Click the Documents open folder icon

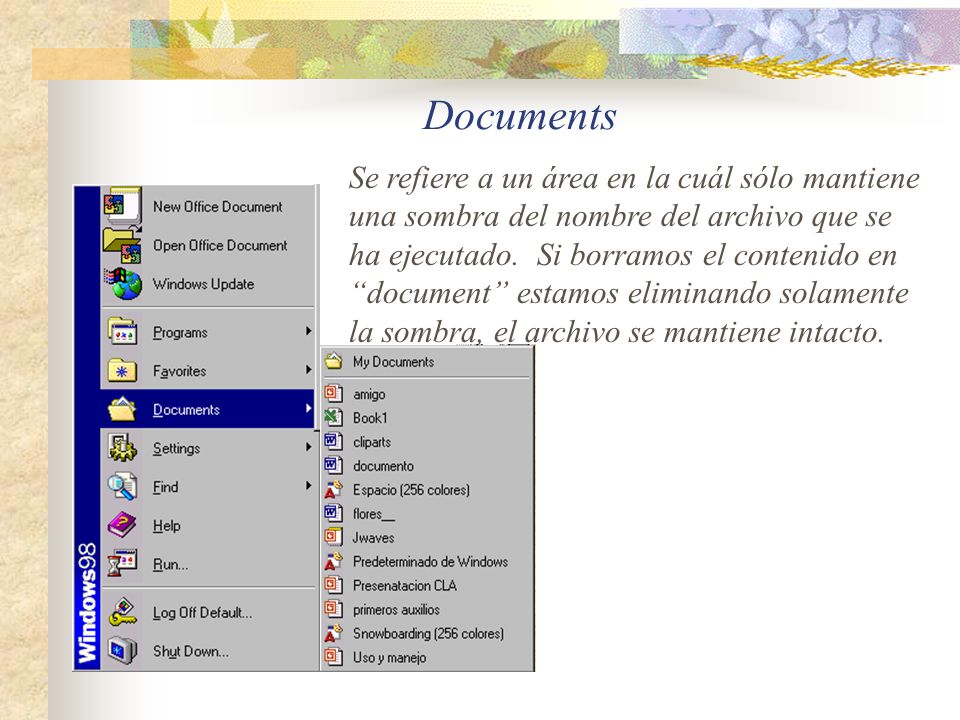click(x=122, y=409)
